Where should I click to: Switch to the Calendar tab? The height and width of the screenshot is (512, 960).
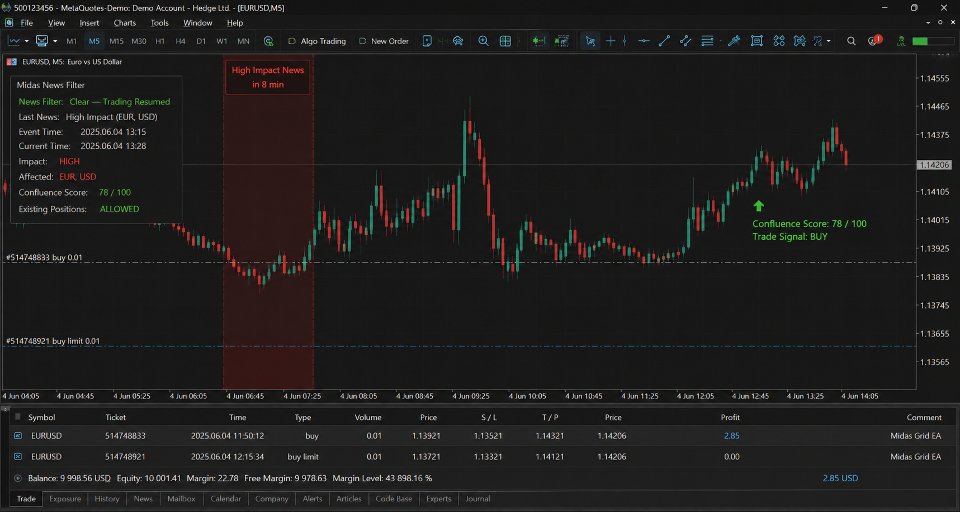(x=226, y=499)
